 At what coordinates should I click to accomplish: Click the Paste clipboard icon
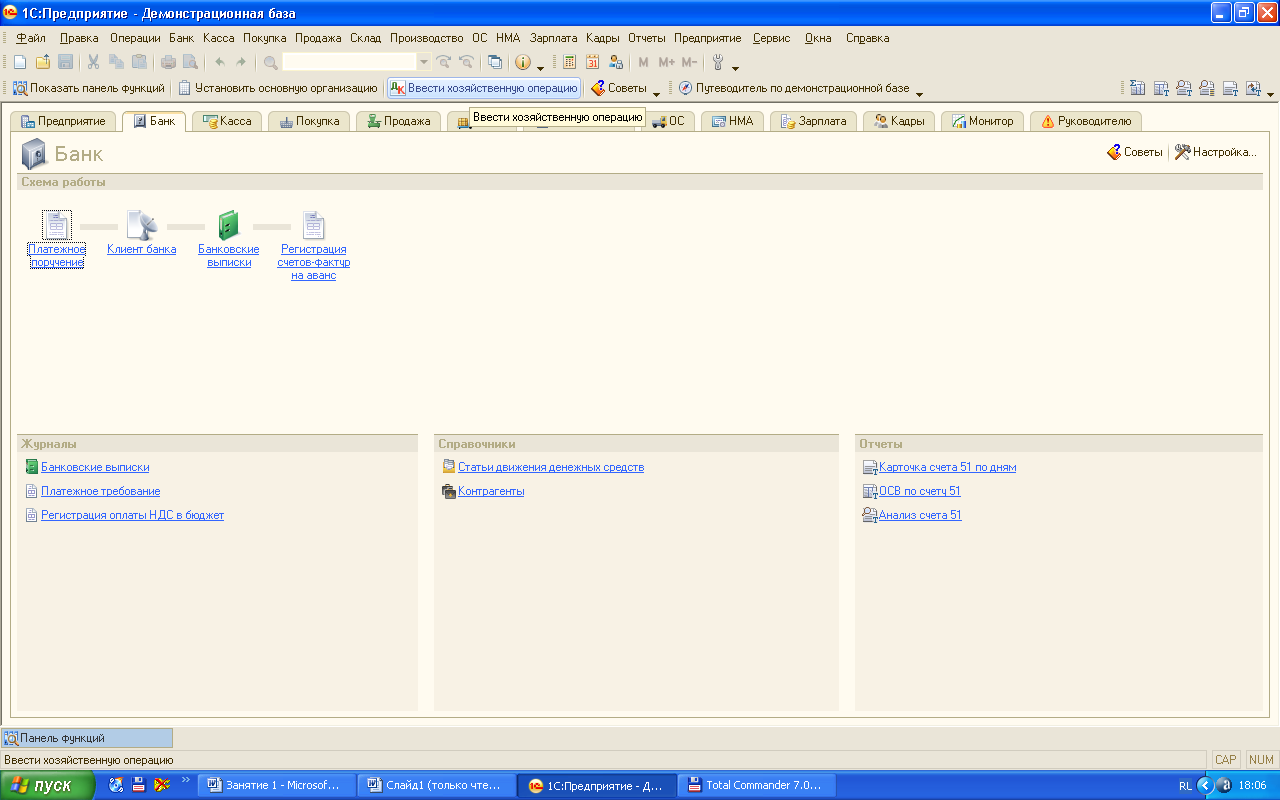click(x=139, y=62)
